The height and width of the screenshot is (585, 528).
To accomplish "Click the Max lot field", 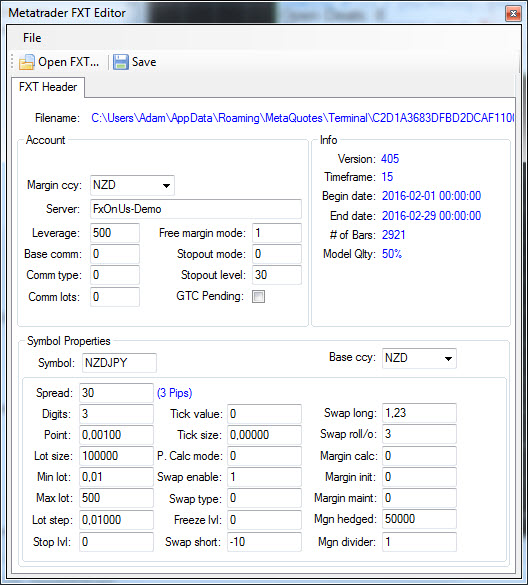I will click(x=116, y=498).
